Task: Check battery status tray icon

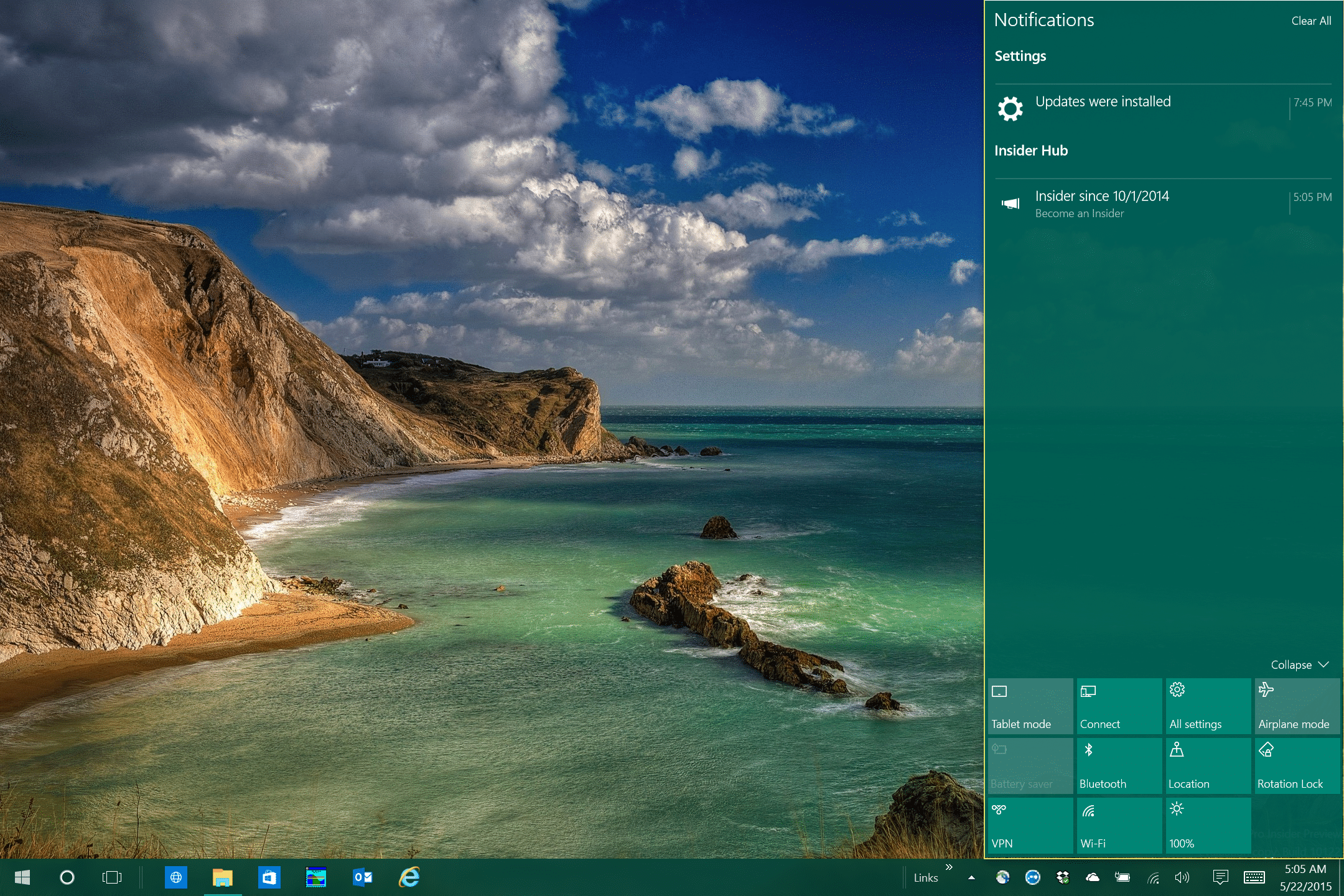Action: coord(1122,877)
